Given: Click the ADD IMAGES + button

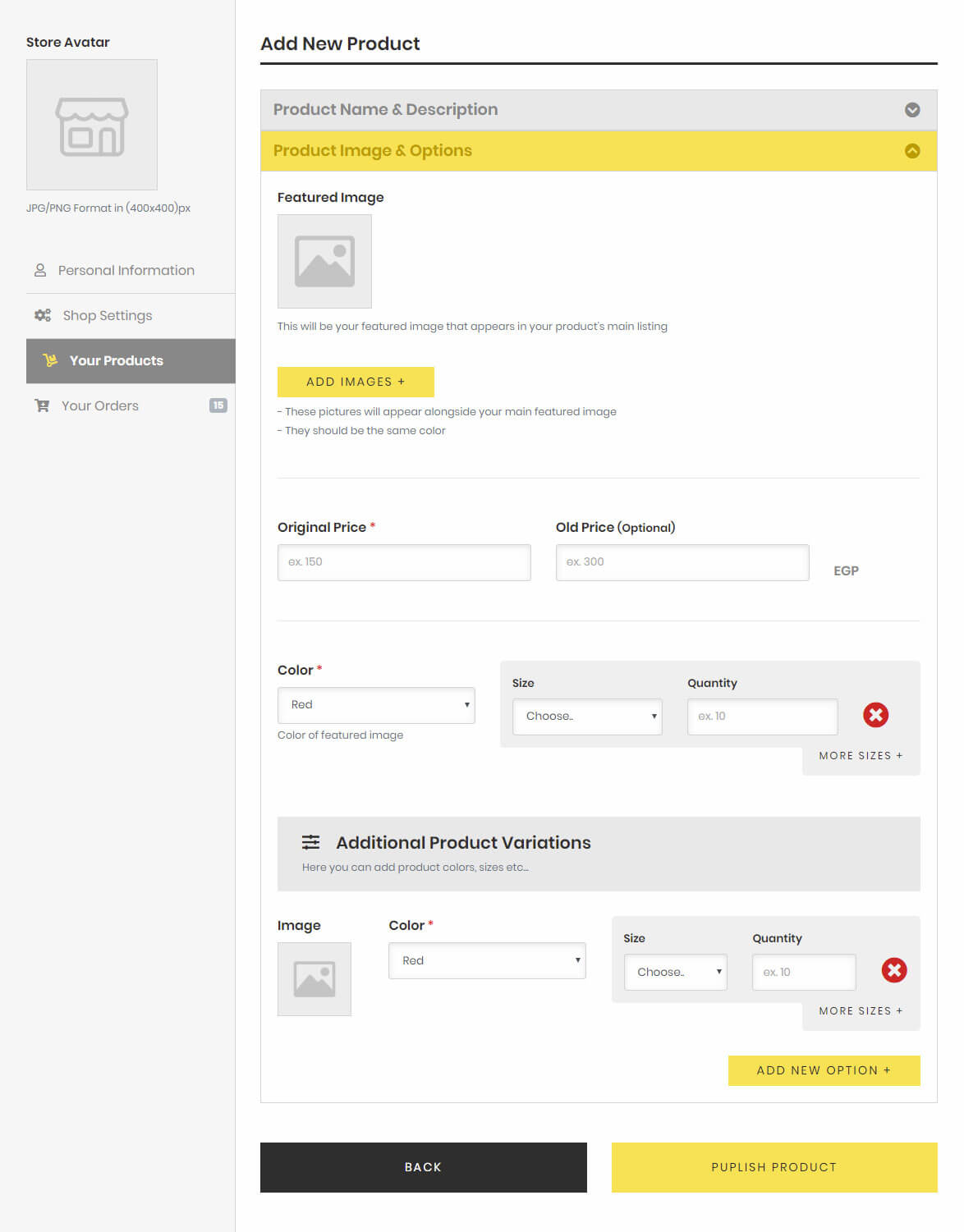Looking at the screenshot, I should 356,382.
